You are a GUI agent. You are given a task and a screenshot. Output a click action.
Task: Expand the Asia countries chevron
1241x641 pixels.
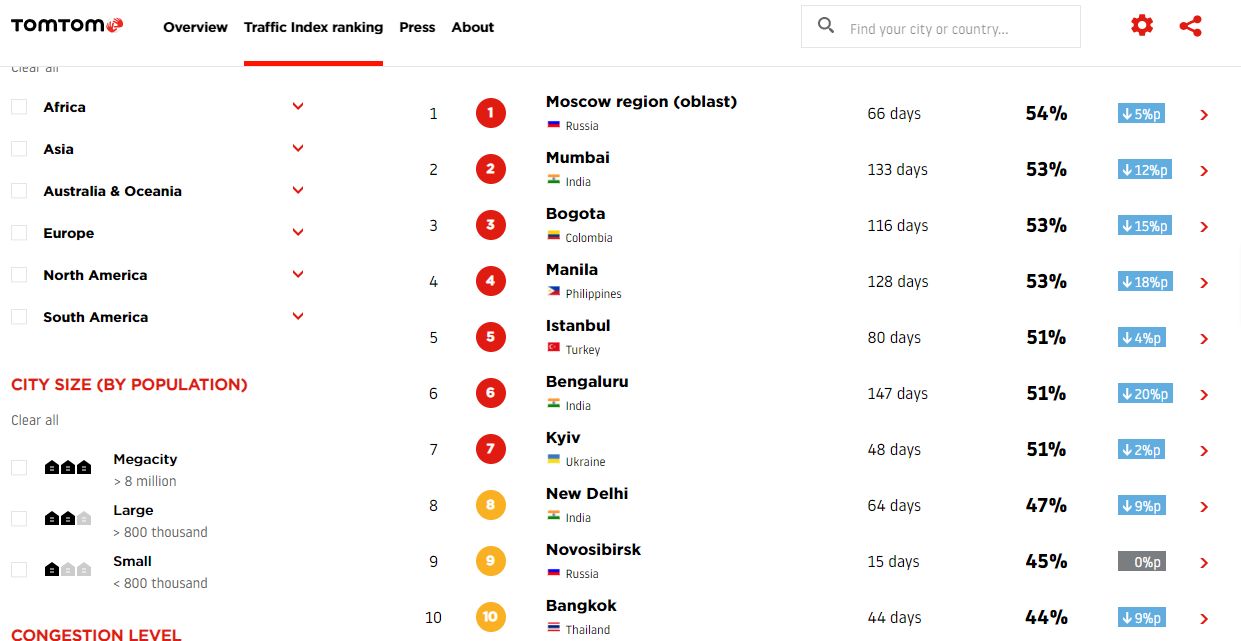298,148
